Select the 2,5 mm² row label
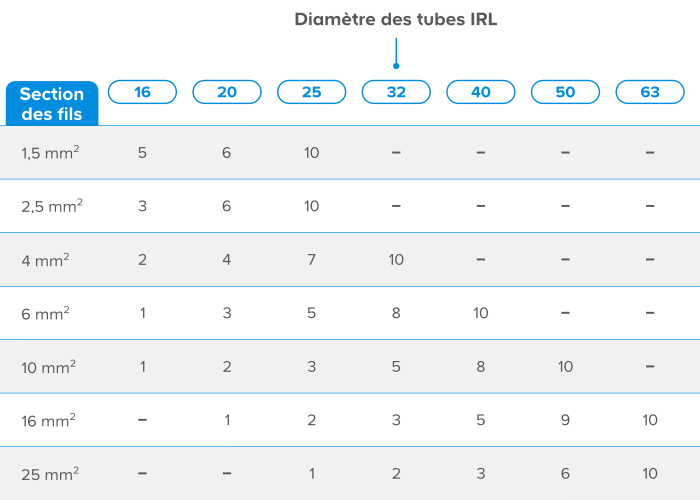This screenshot has width=700, height=500. pyautogui.click(x=52, y=206)
